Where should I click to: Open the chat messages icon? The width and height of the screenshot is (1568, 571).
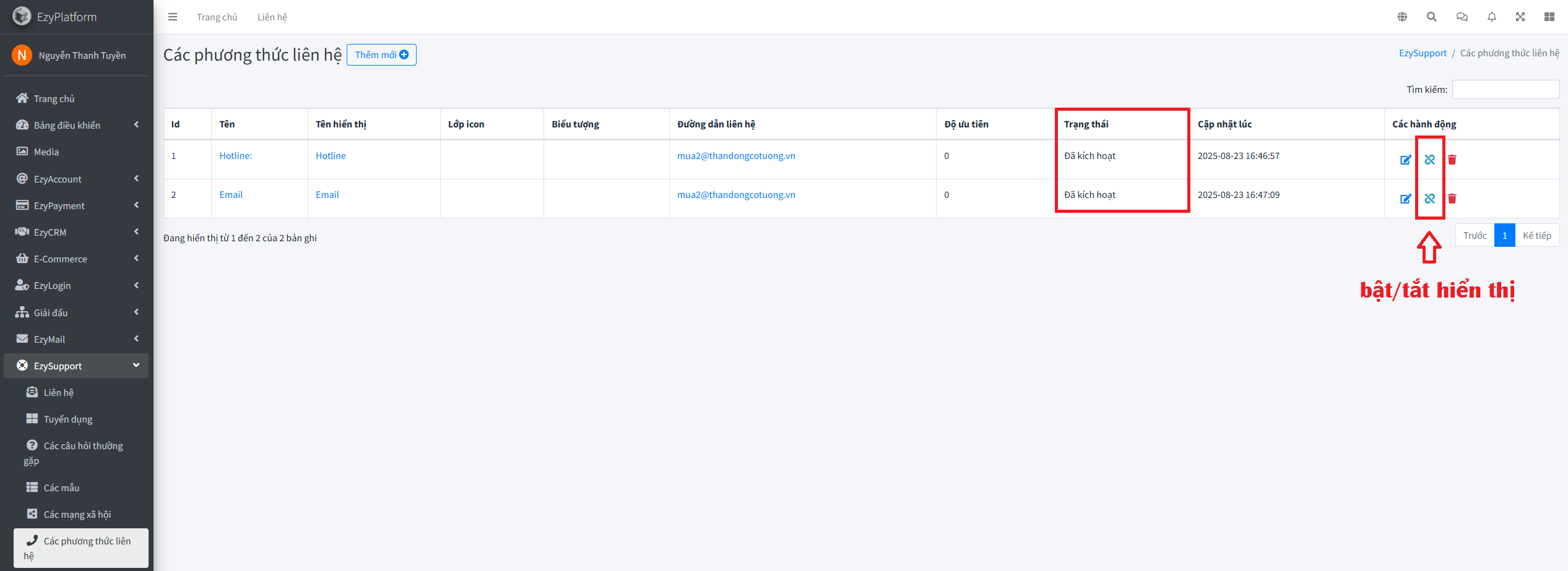[x=1462, y=17]
